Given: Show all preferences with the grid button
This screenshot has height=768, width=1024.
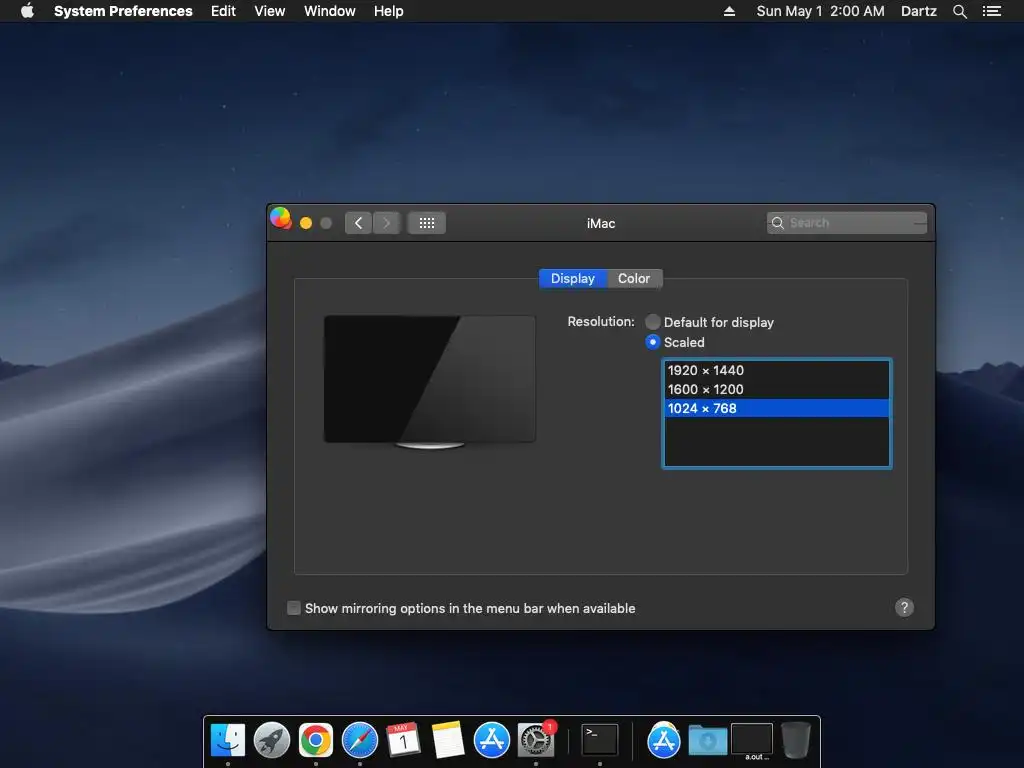Looking at the screenshot, I should coord(426,223).
